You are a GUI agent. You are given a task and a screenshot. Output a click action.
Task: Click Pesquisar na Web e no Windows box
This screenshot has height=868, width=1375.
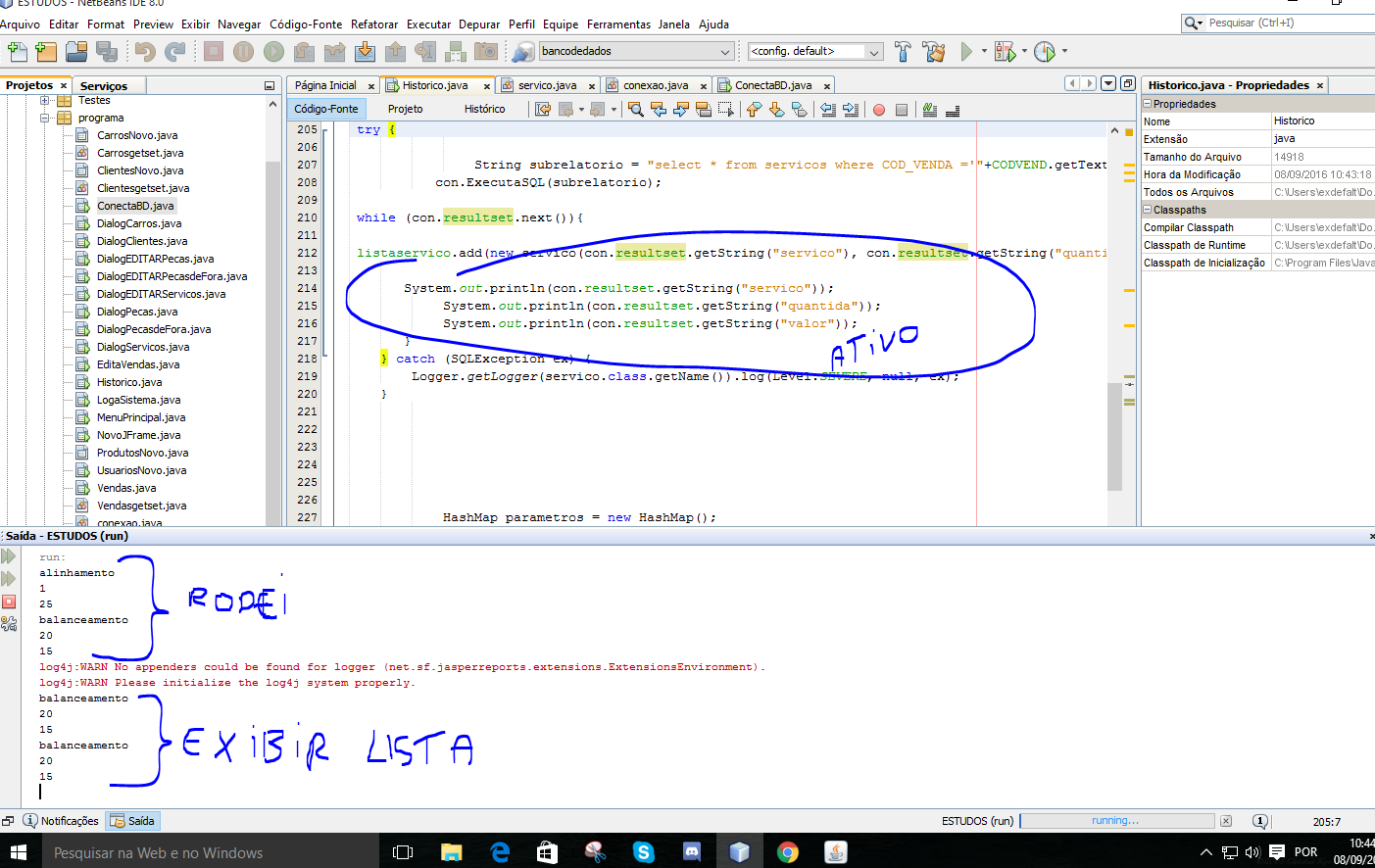(211, 852)
